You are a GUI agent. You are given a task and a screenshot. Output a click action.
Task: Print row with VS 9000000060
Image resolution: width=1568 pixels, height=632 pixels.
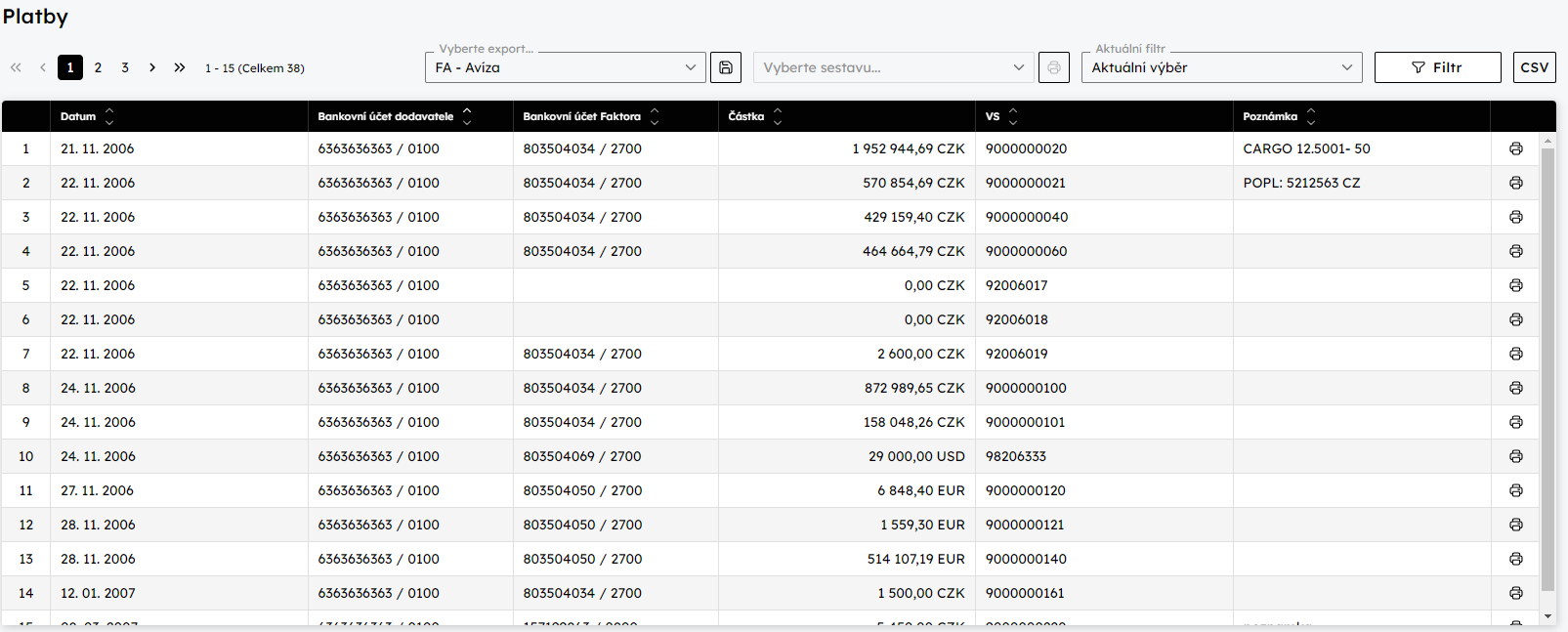1515,251
